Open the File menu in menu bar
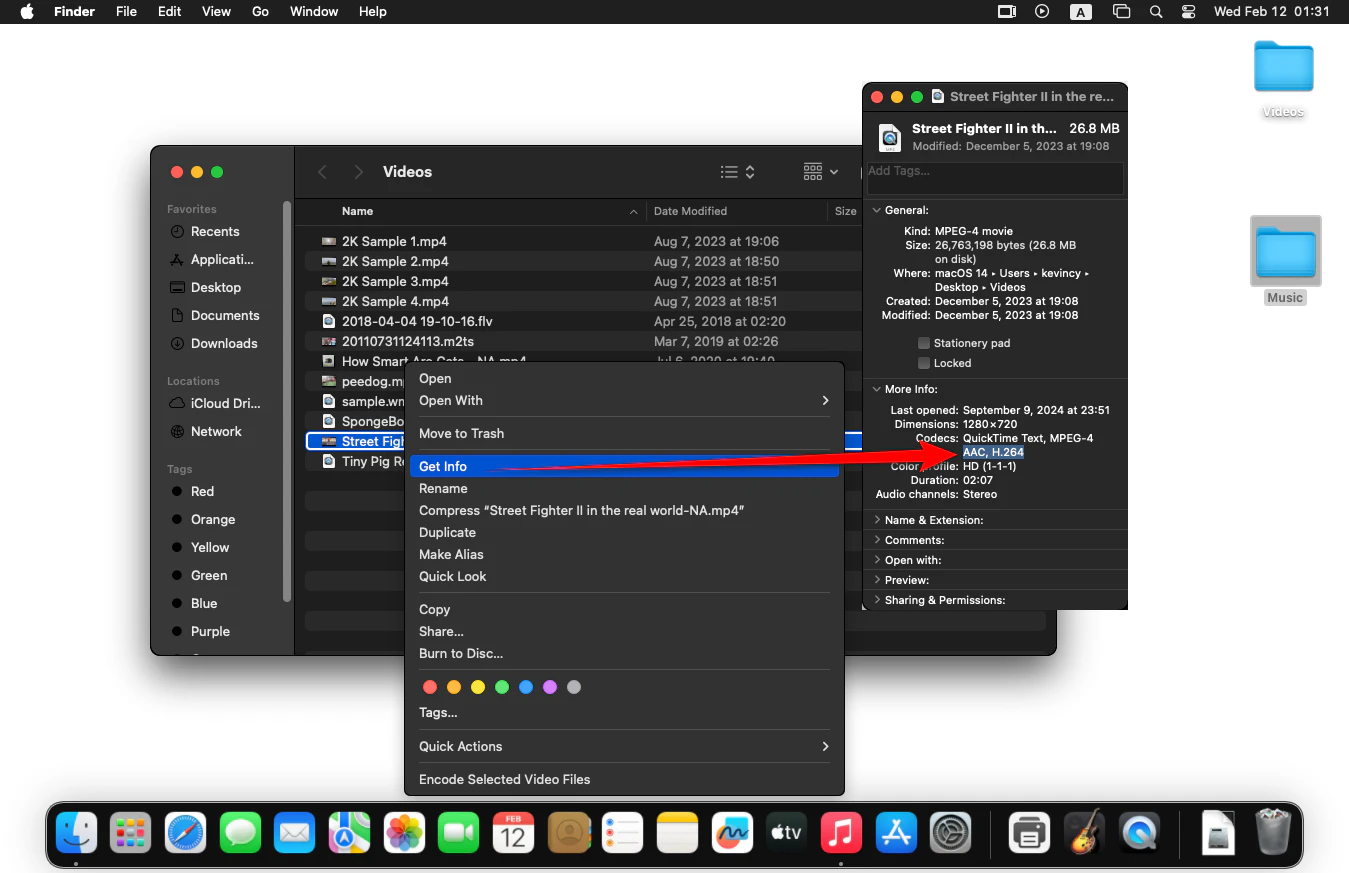The height and width of the screenshot is (873, 1349). click(126, 12)
